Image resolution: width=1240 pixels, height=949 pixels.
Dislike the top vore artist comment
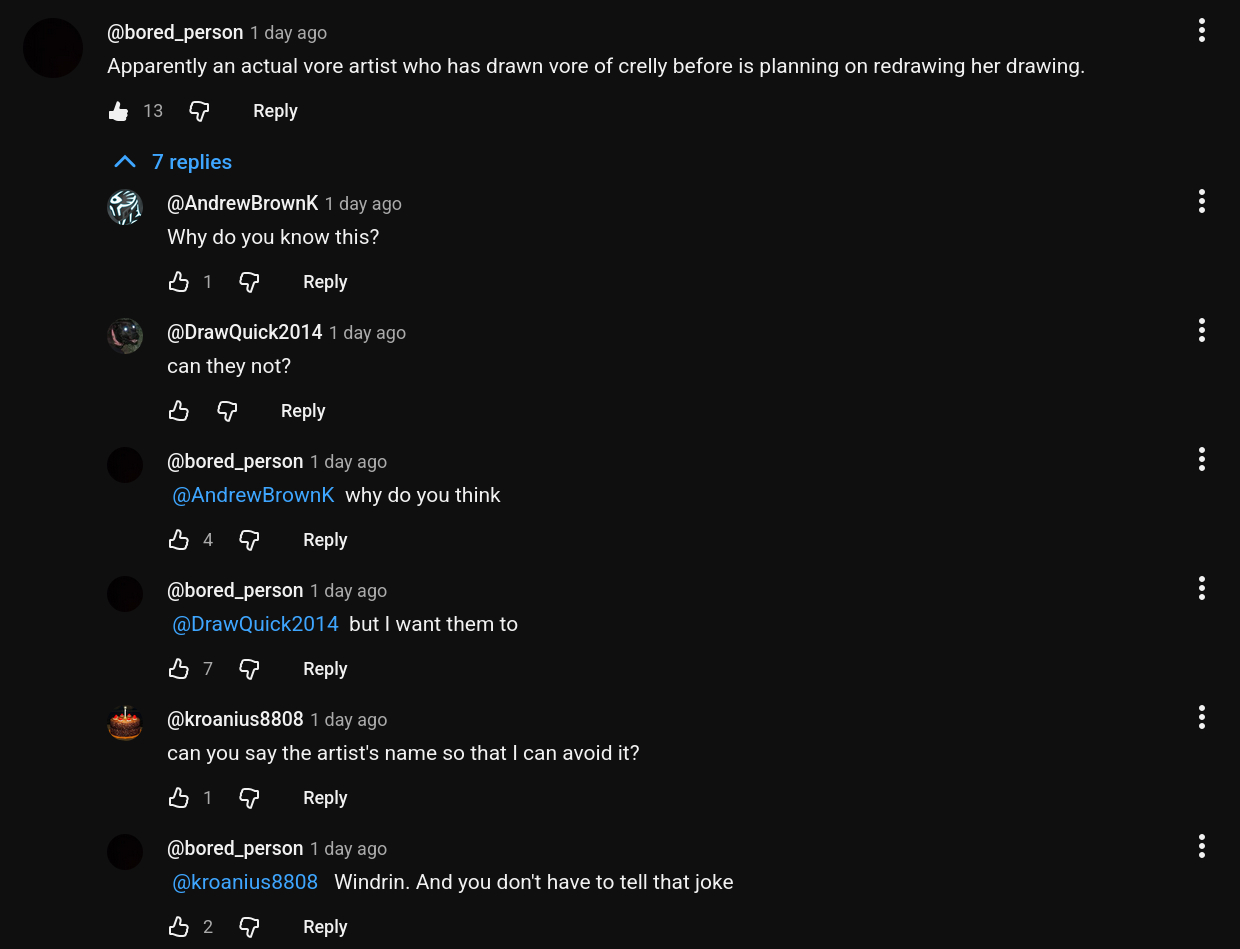click(x=200, y=111)
